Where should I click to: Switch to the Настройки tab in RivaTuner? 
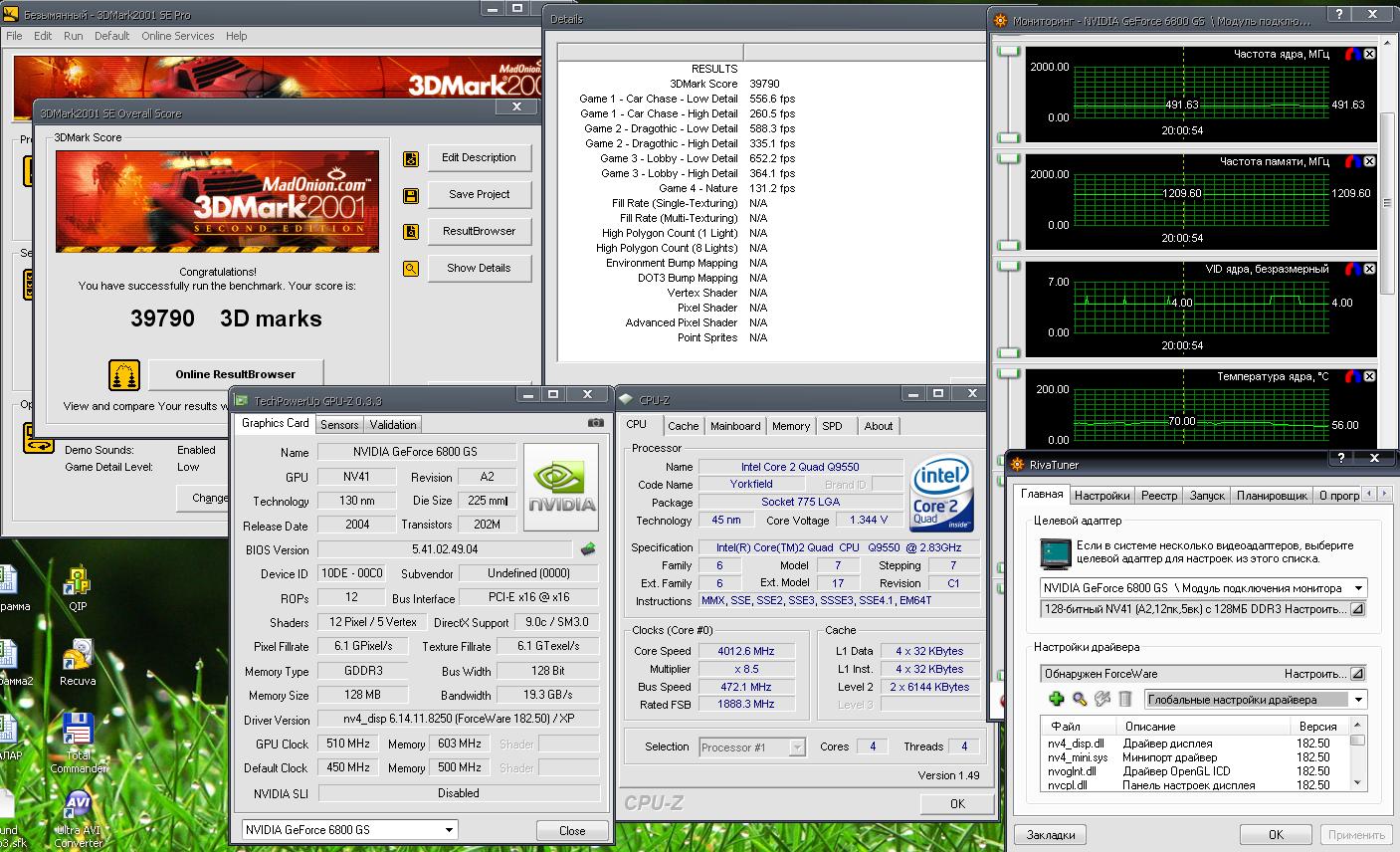pyautogui.click(x=1101, y=495)
